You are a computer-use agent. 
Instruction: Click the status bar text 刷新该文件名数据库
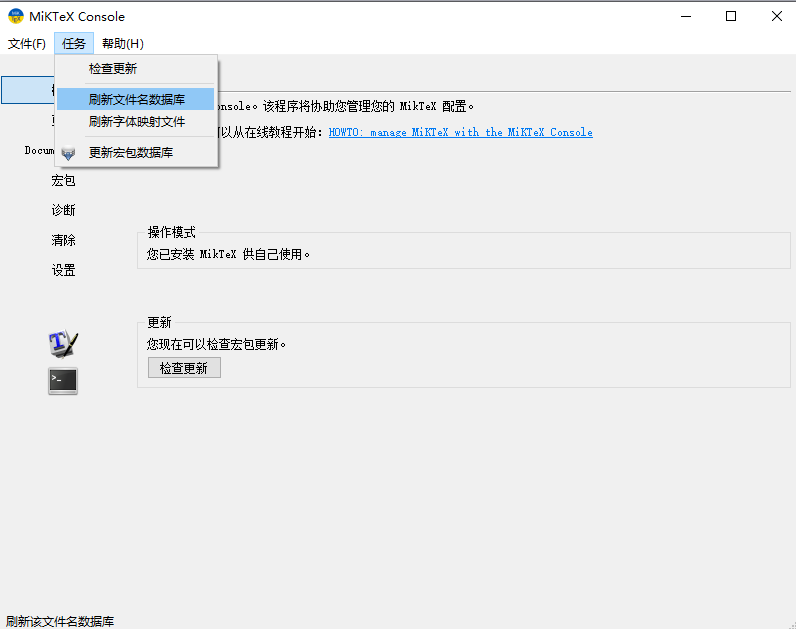click(x=60, y=621)
